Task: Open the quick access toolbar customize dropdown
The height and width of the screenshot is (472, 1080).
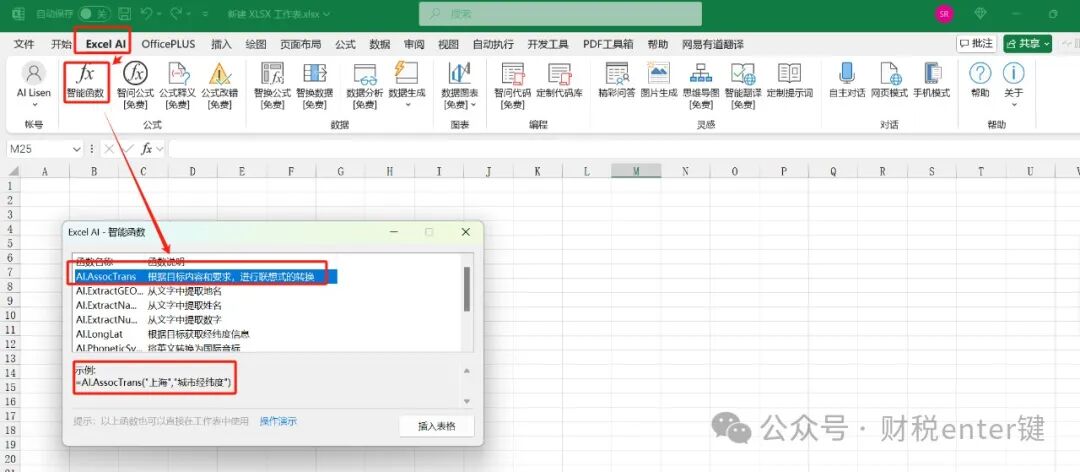Action: 206,14
